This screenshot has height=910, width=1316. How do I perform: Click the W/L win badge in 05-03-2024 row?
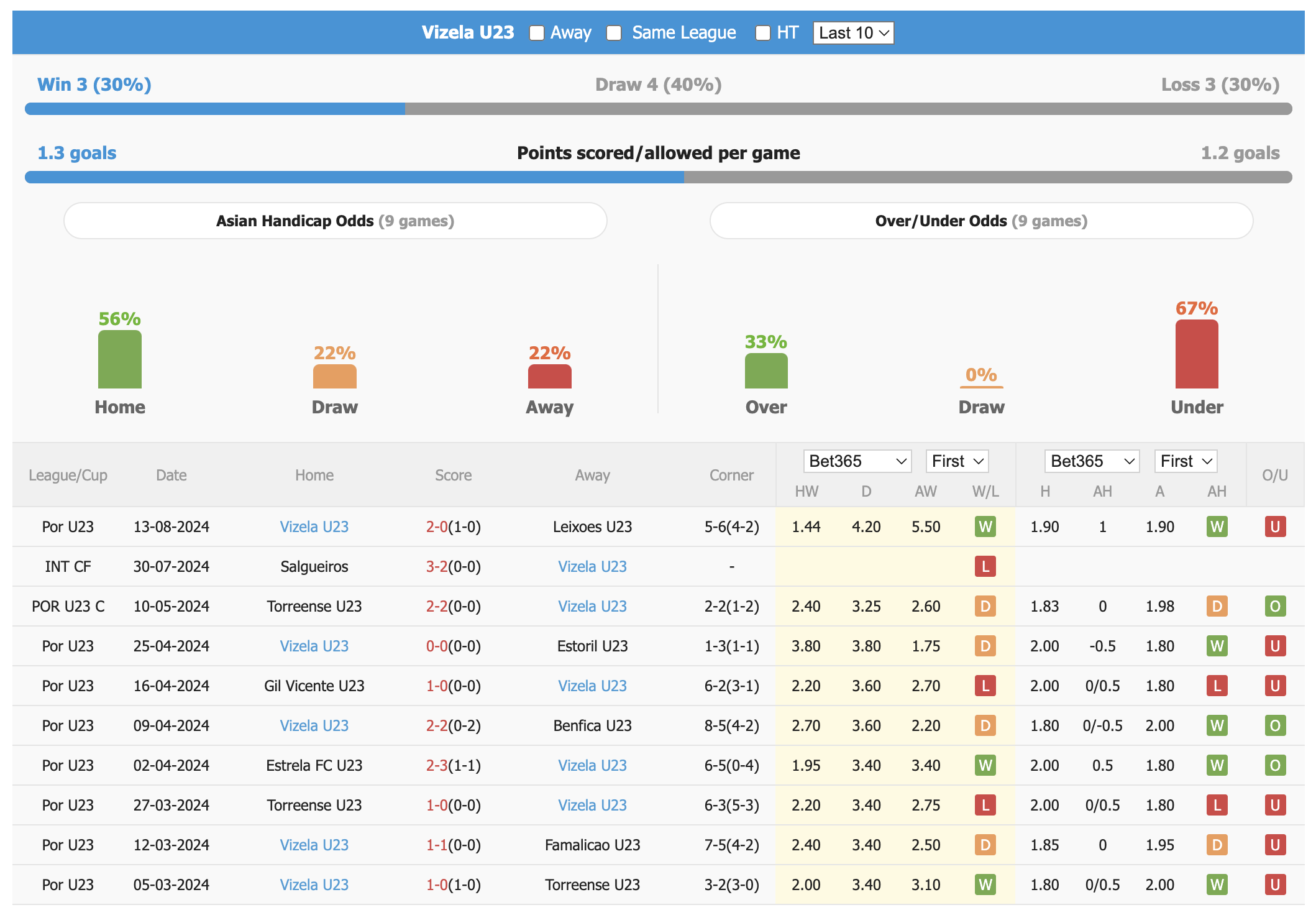985,885
